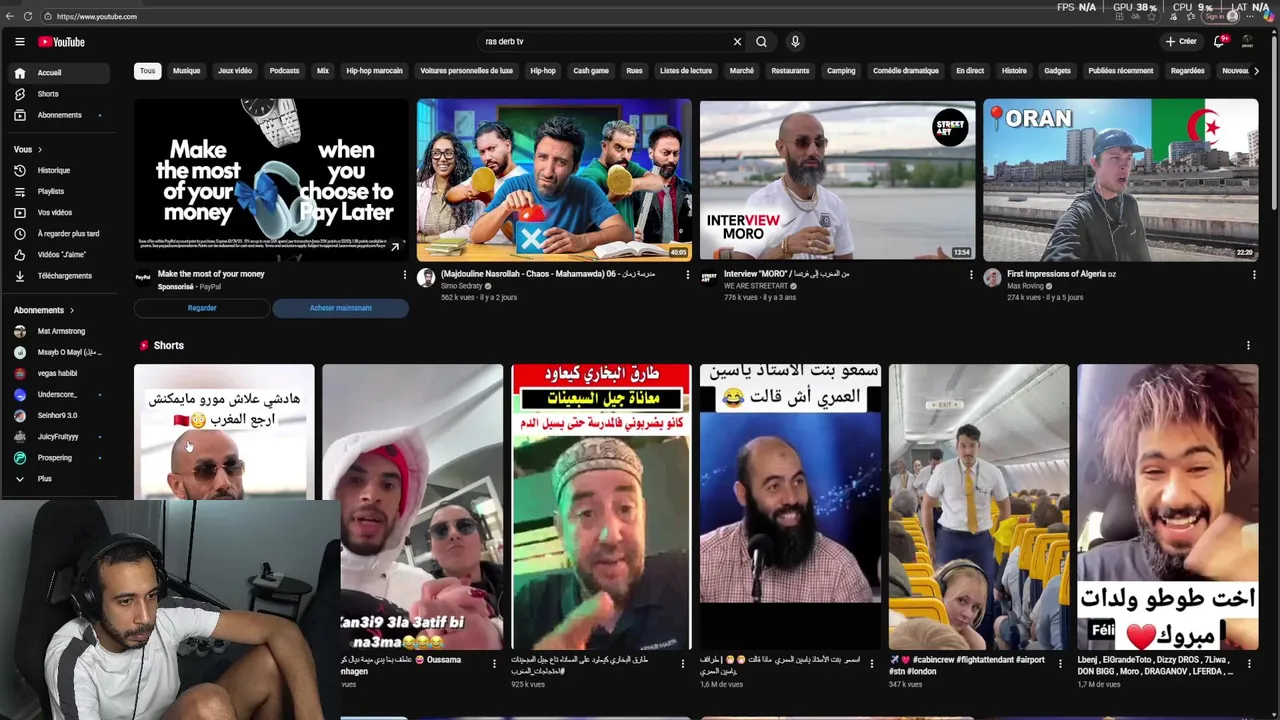Open the YouTube hamburger guide menu
The height and width of the screenshot is (720, 1280).
[x=19, y=42]
